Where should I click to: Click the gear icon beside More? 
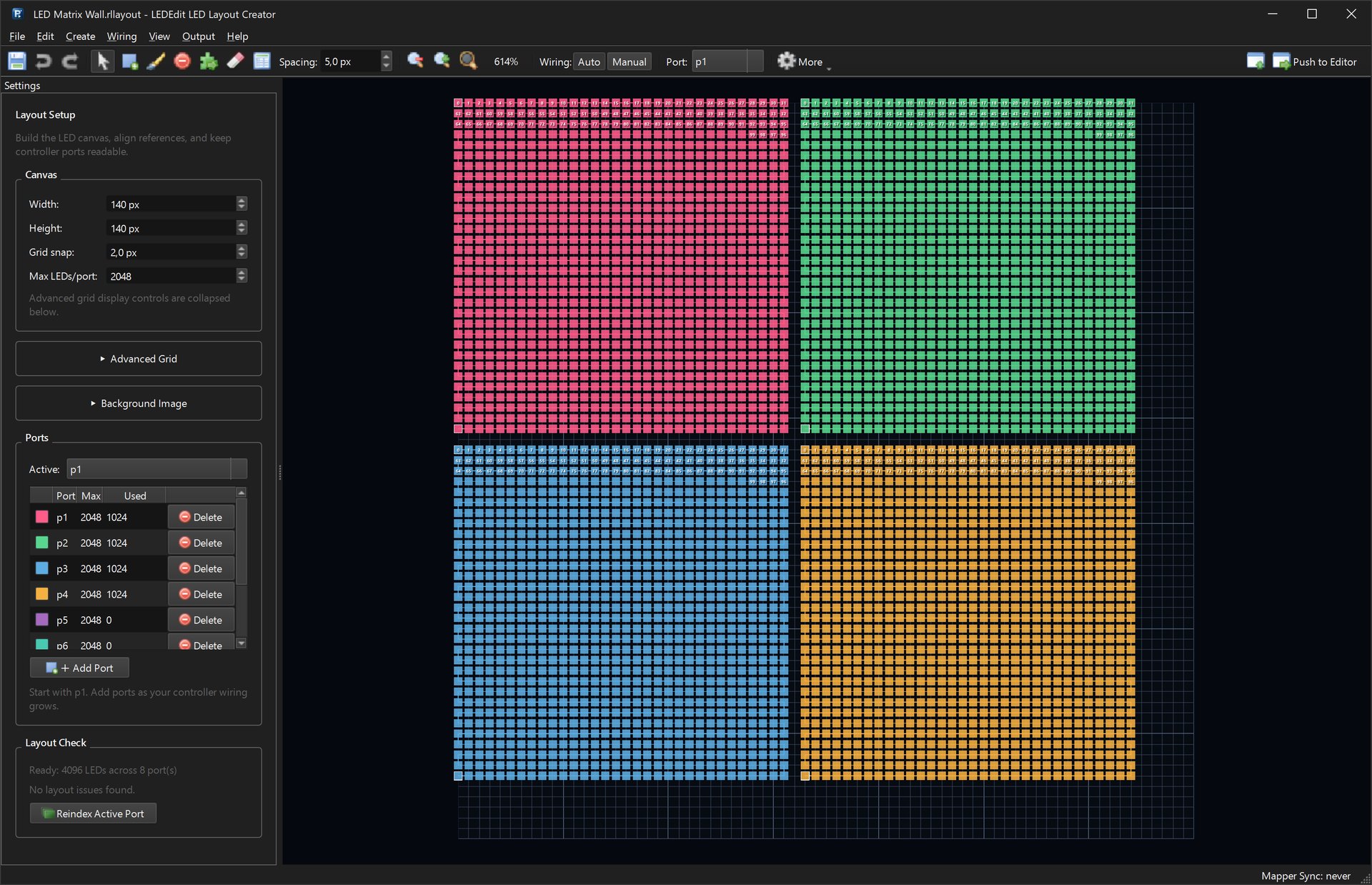coord(786,61)
